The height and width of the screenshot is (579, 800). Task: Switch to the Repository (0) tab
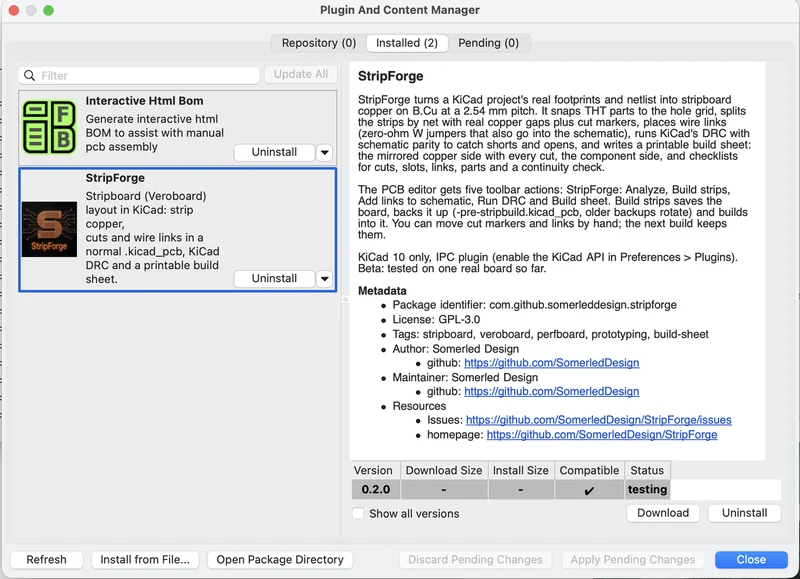319,43
